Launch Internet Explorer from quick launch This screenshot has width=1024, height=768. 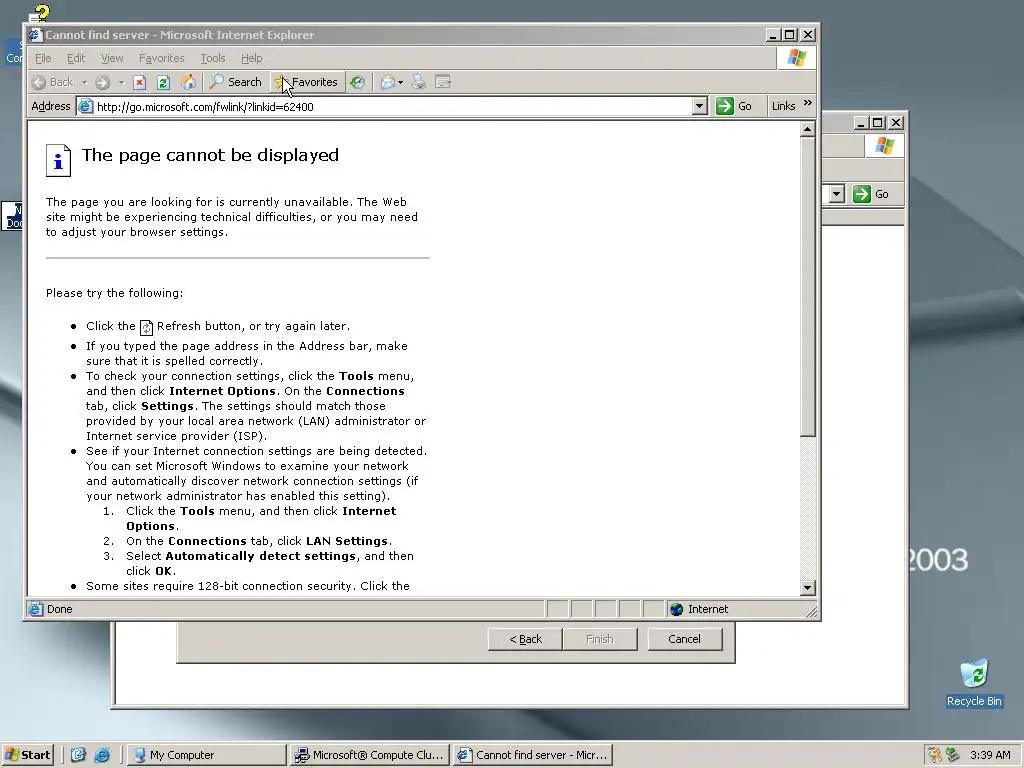point(102,755)
